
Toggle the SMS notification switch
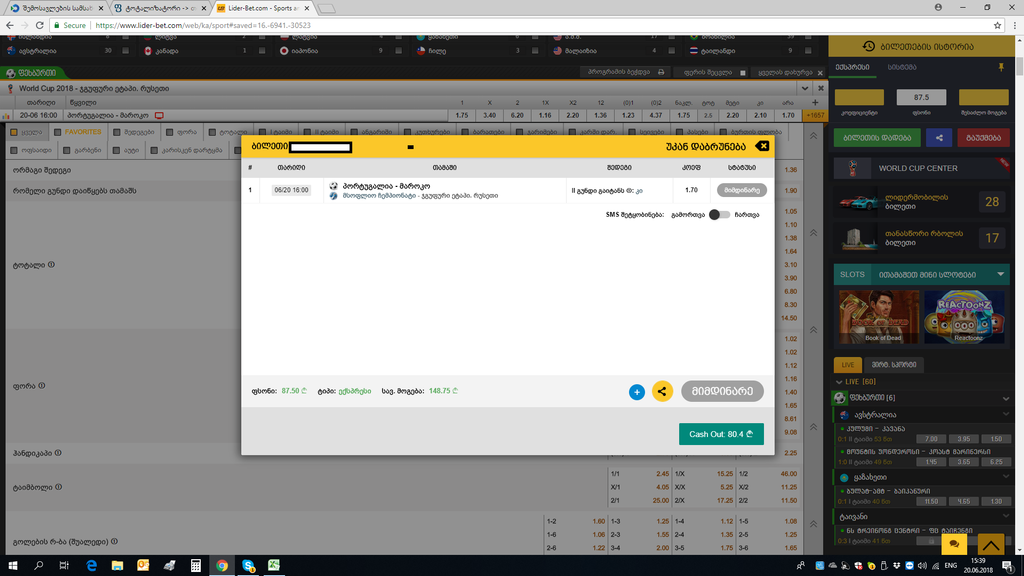(719, 214)
